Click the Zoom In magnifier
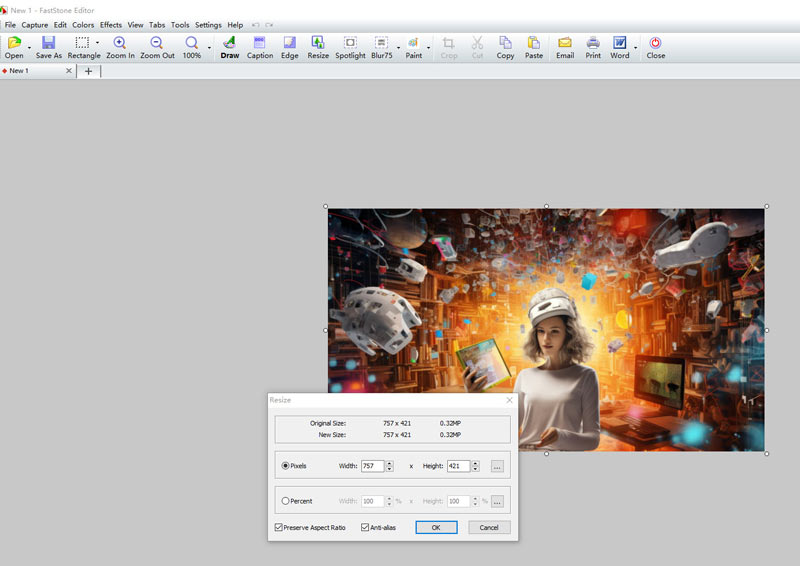 click(120, 47)
